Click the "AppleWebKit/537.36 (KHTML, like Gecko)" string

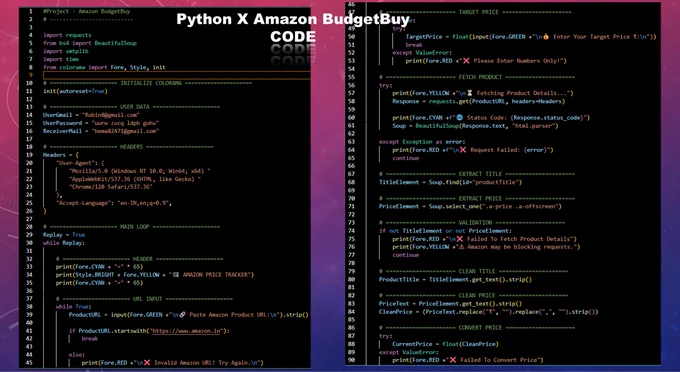(x=135, y=179)
